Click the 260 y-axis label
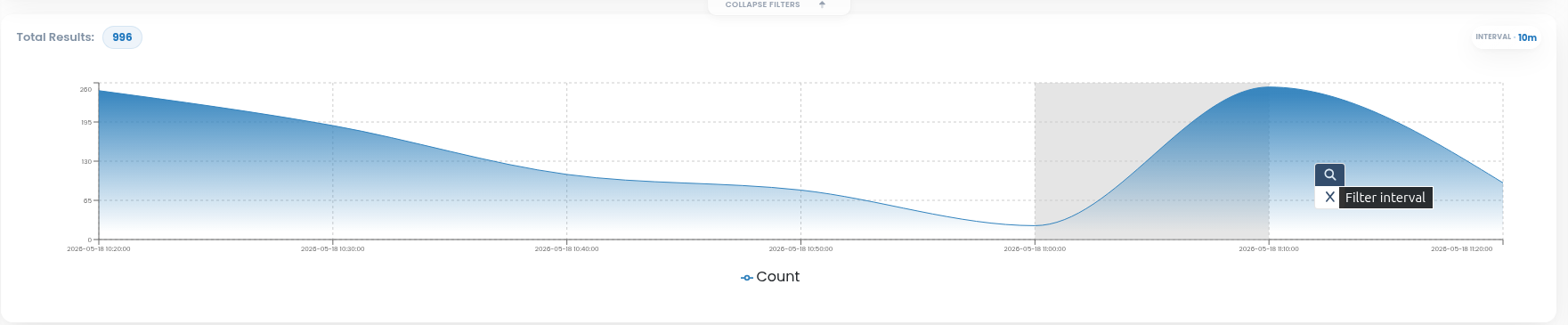The image size is (1568, 325). (x=85, y=90)
